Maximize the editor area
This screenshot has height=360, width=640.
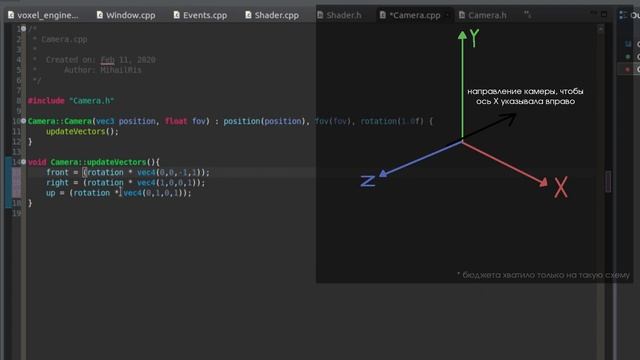click(x=604, y=14)
